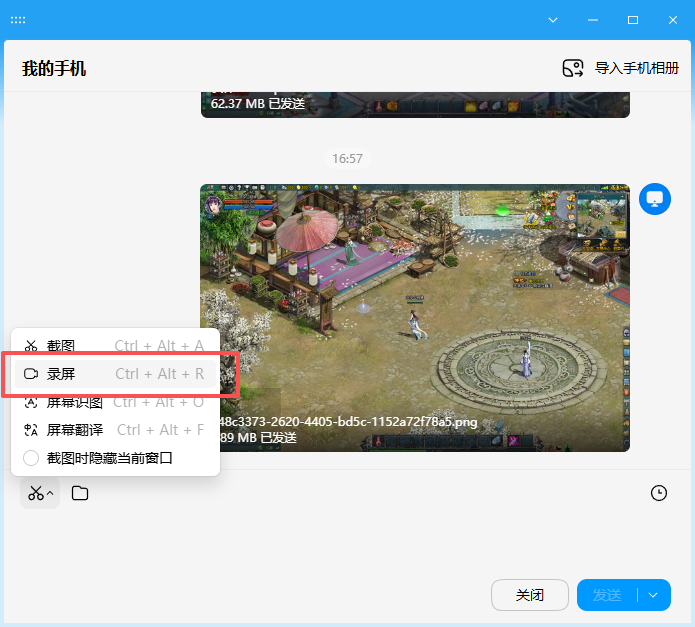Open the partially visible 62.37 MB file
Screen dimensions: 695x627
click(415, 104)
